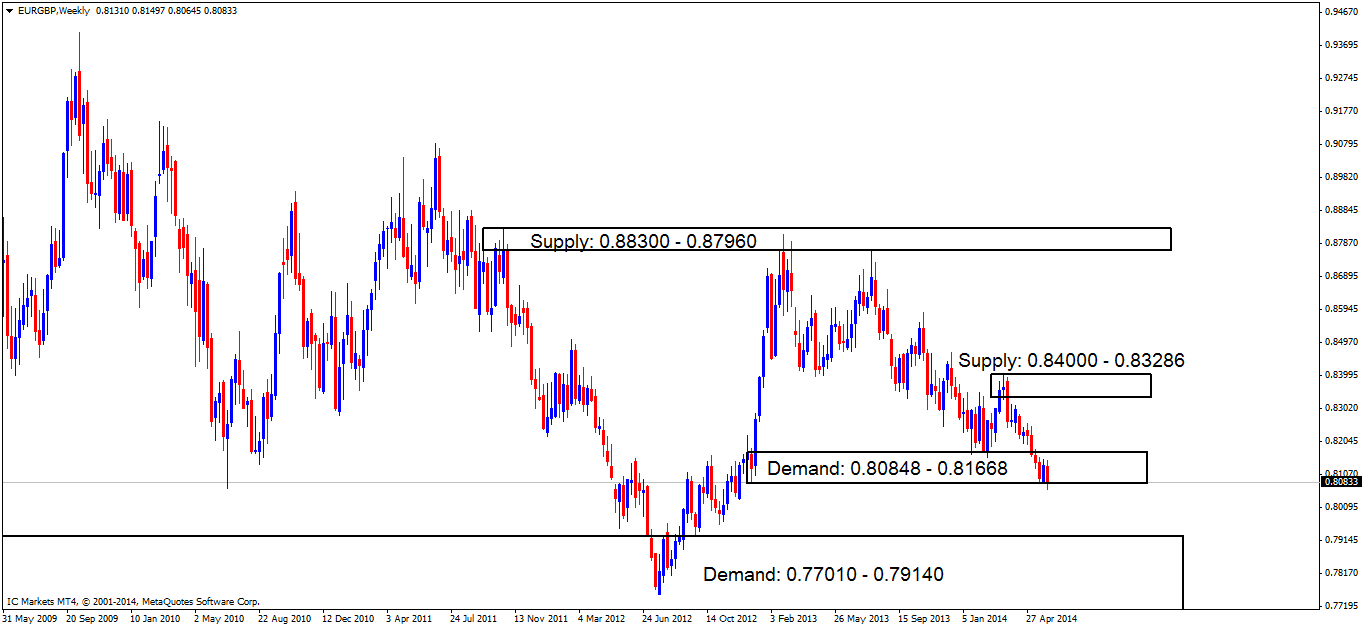Select the Demand: 0.77010 - 0.79140 label

click(x=823, y=574)
